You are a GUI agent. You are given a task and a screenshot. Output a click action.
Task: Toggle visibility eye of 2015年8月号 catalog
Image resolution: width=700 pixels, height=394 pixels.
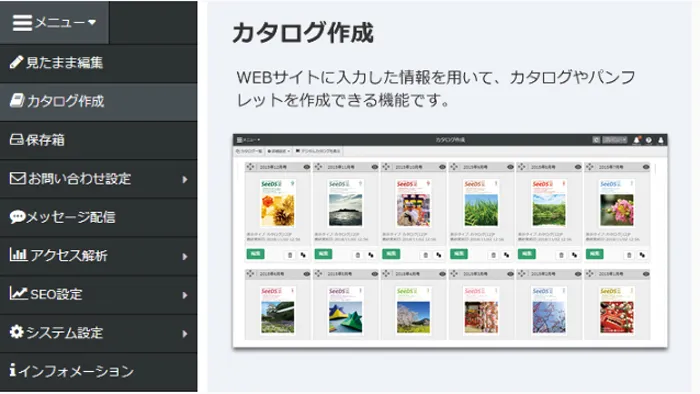click(x=578, y=167)
